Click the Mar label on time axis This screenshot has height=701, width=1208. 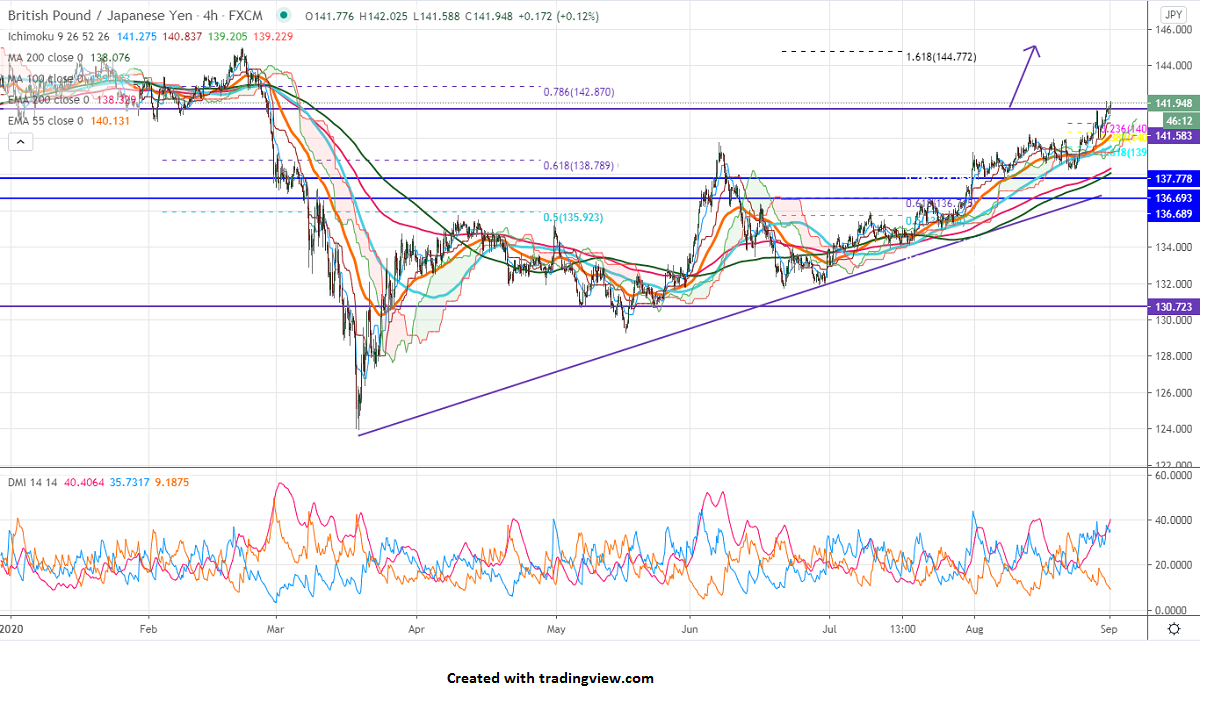click(x=276, y=630)
